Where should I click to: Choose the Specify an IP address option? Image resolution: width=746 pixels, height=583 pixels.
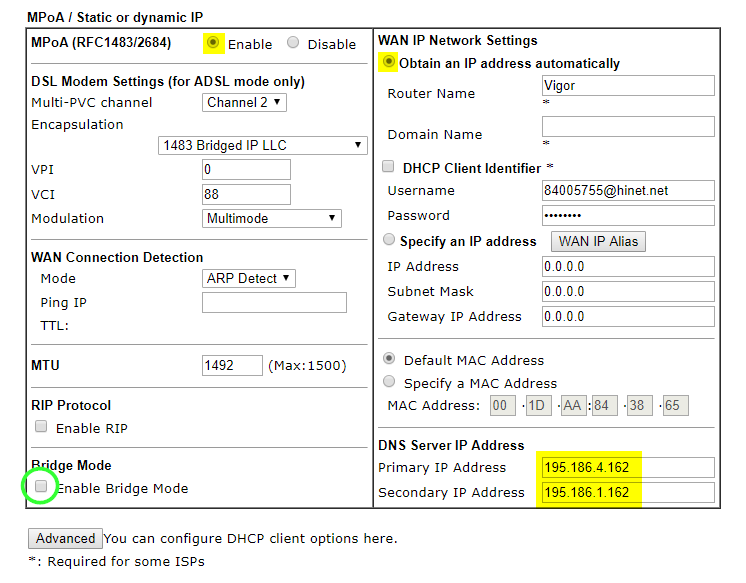click(388, 241)
